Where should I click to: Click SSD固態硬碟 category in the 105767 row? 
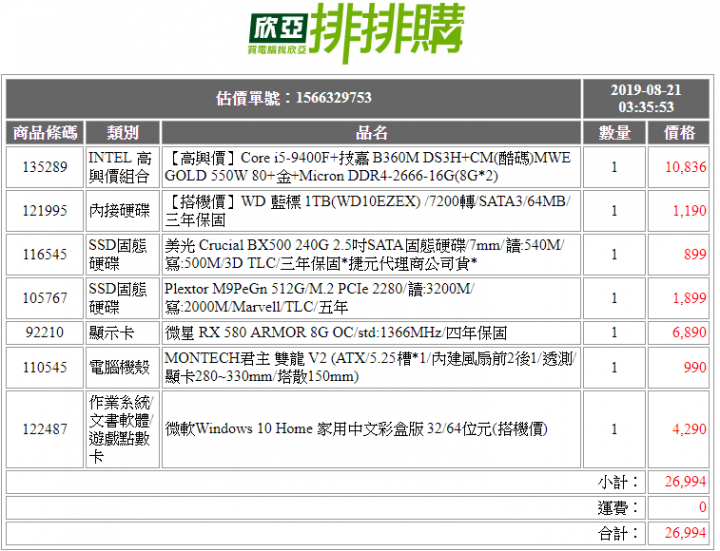tap(118, 298)
